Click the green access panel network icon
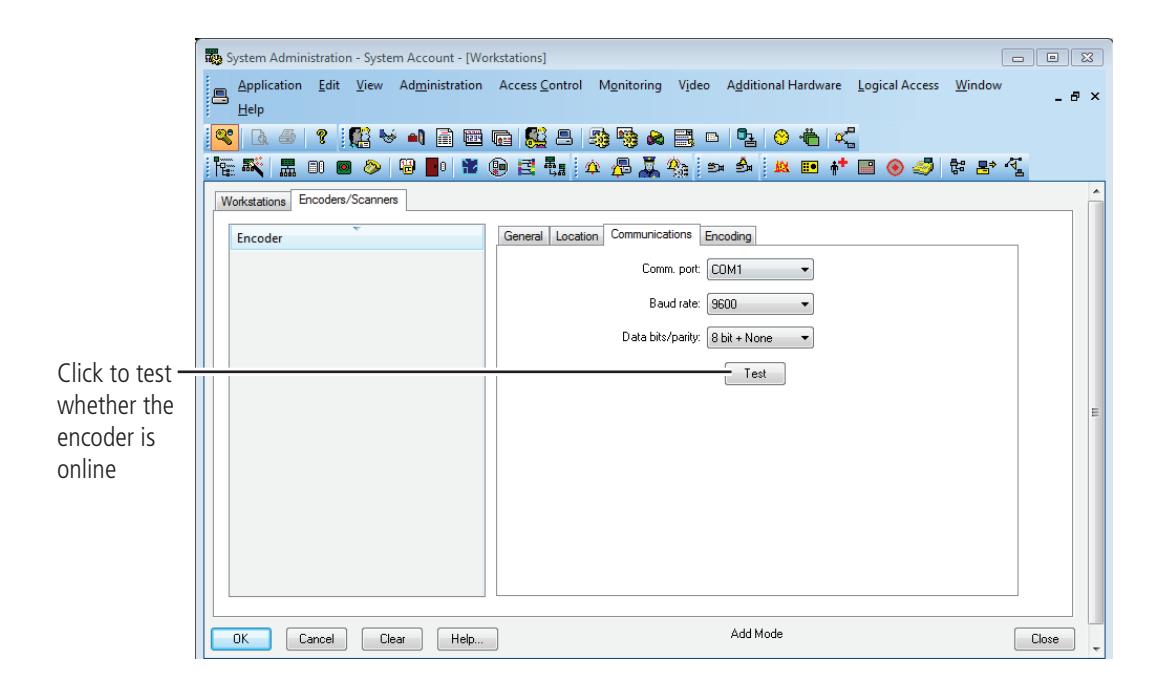This screenshot has width=1164, height=693. click(287, 168)
